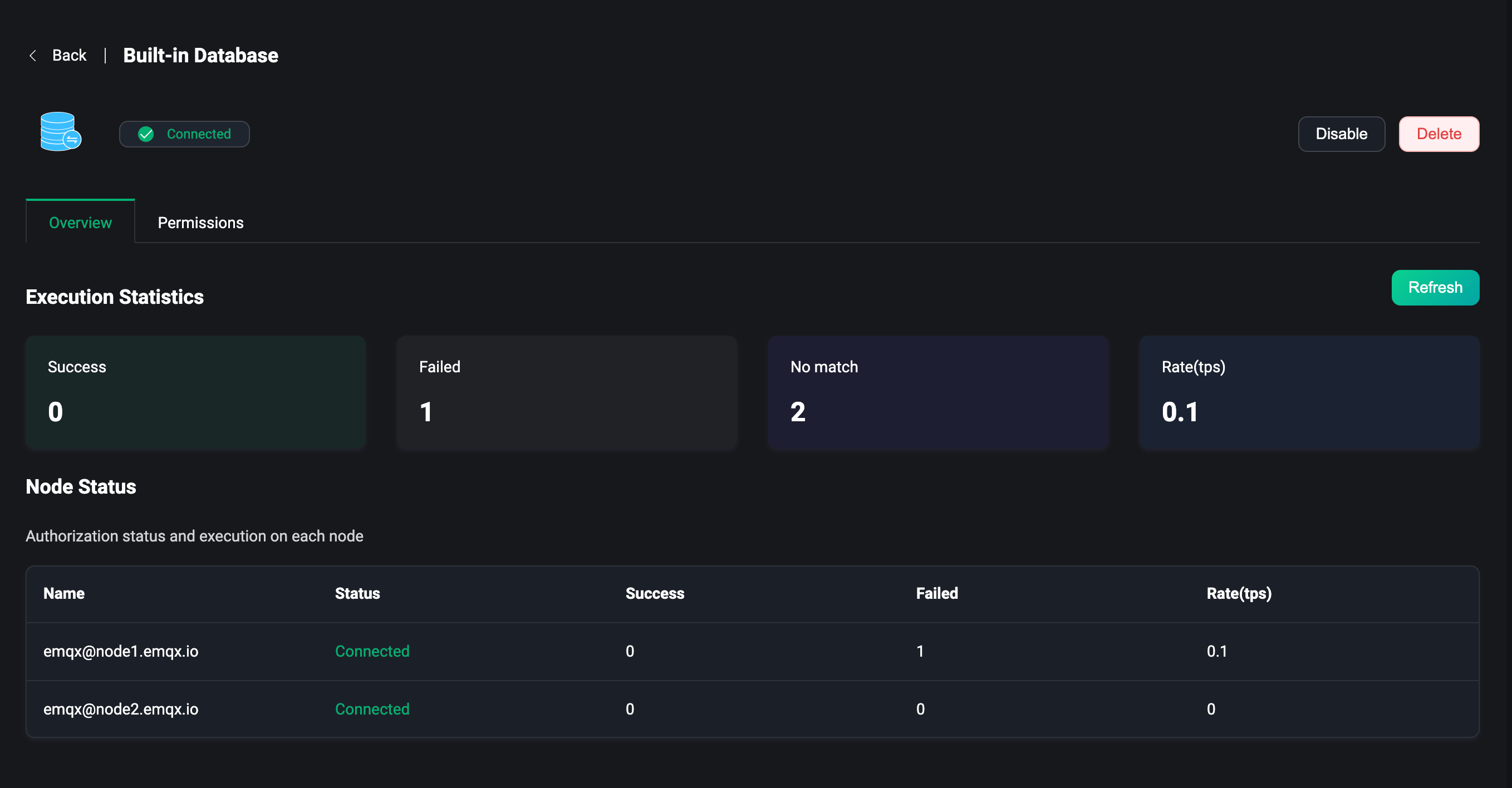Click the Back link text
This screenshot has height=788, width=1512.
click(68, 56)
